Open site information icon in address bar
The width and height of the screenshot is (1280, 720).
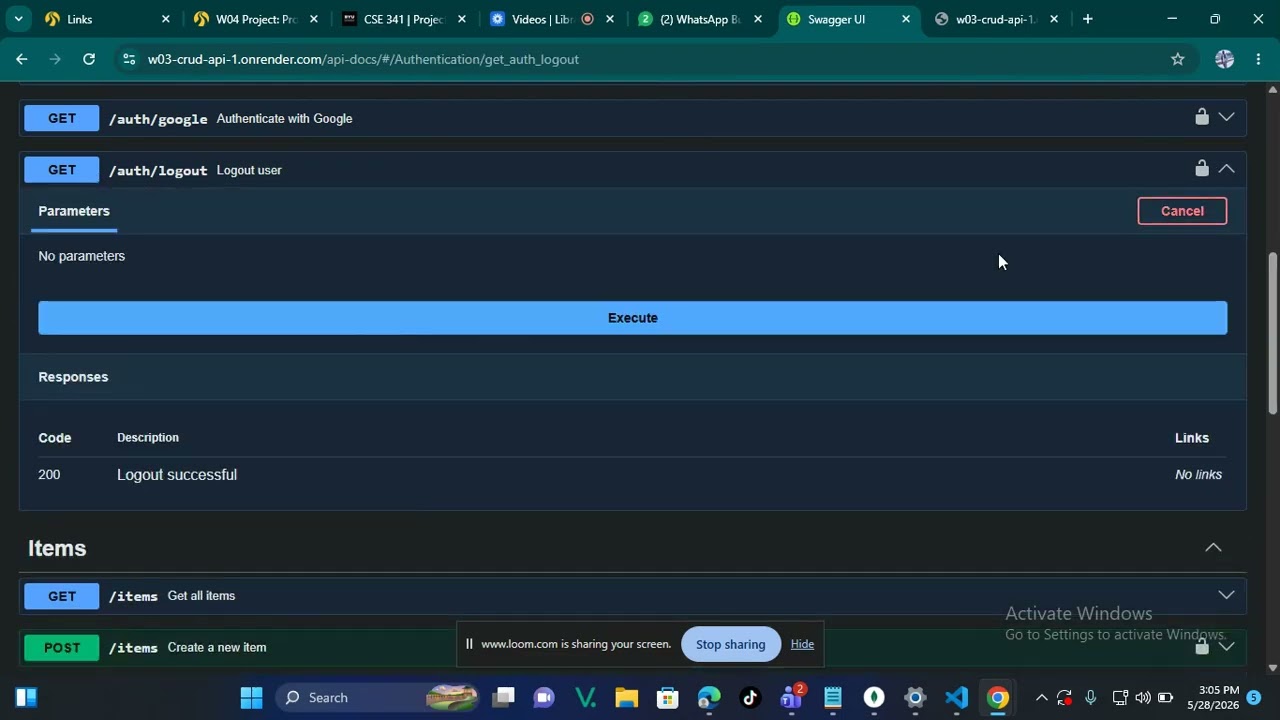click(128, 59)
